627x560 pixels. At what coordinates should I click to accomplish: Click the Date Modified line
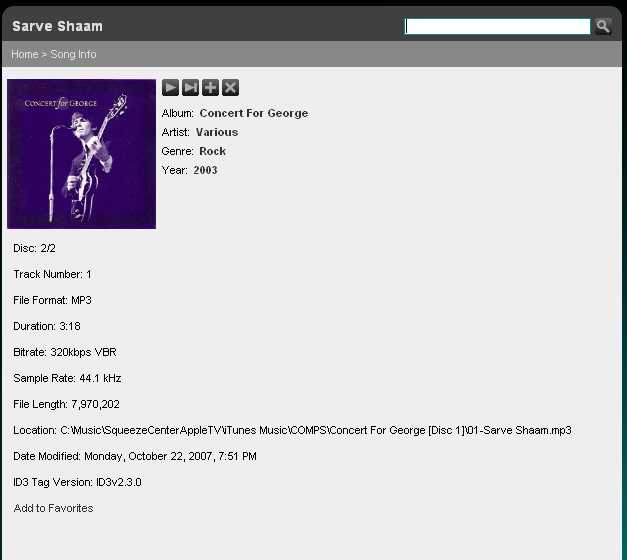click(x=135, y=456)
